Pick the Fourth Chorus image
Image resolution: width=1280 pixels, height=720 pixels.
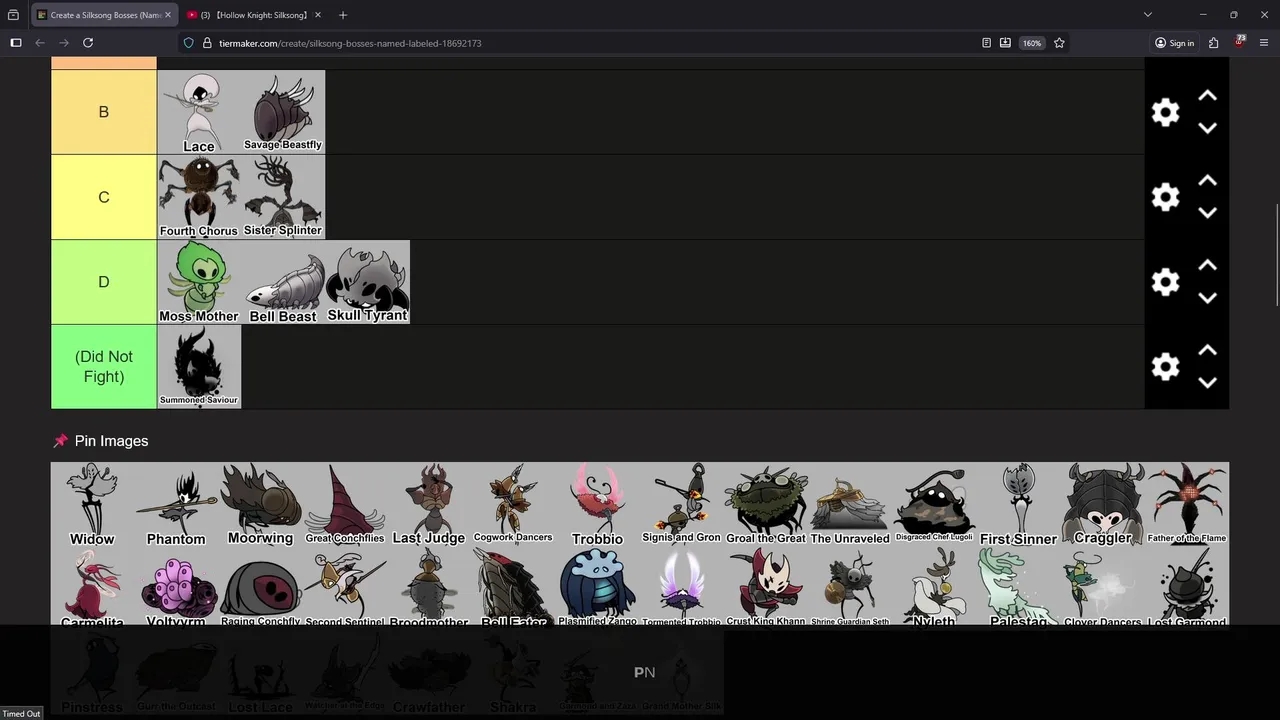pyautogui.click(x=199, y=197)
